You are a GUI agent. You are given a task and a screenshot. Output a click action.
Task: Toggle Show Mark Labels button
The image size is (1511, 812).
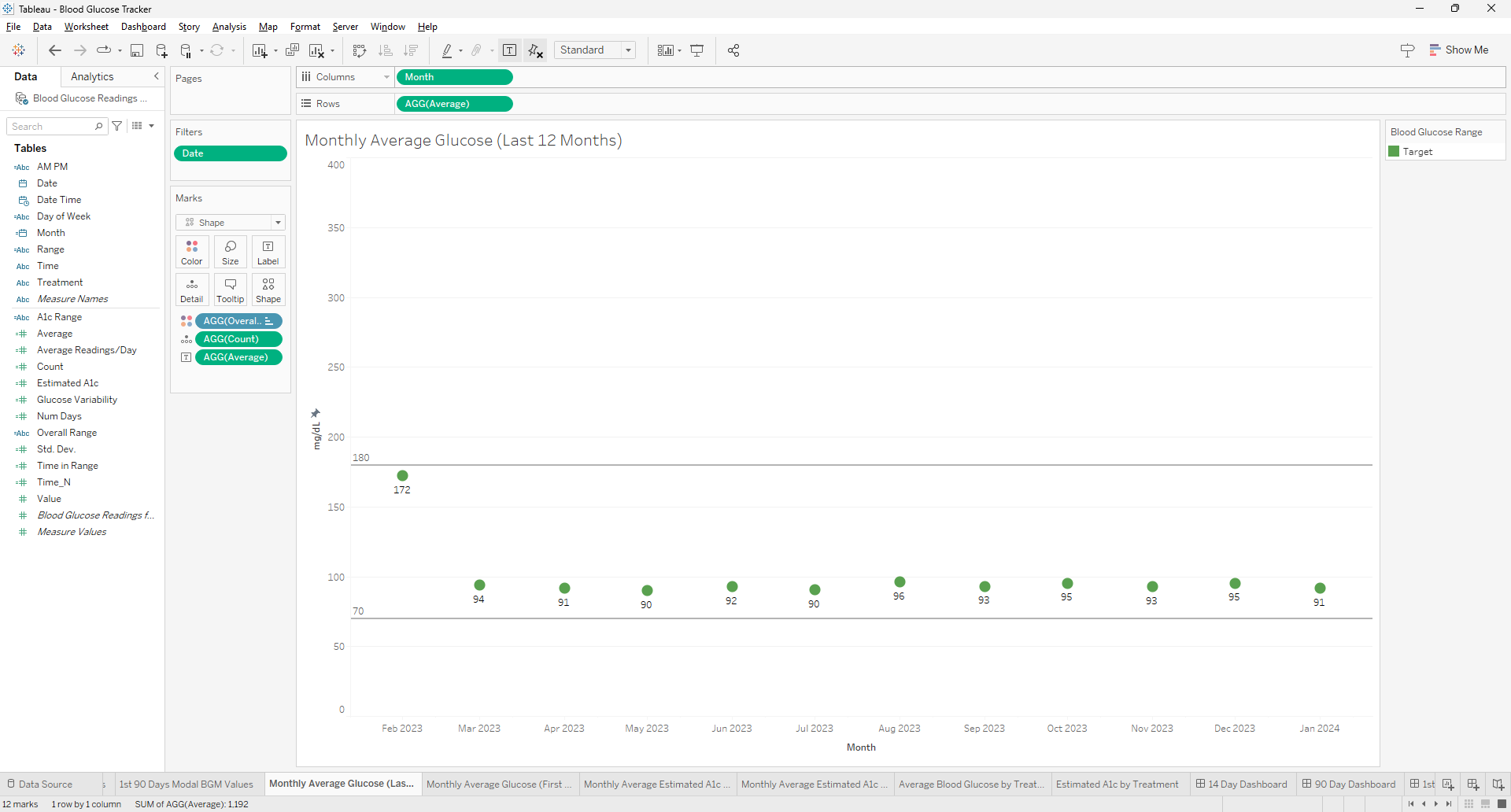tap(510, 50)
